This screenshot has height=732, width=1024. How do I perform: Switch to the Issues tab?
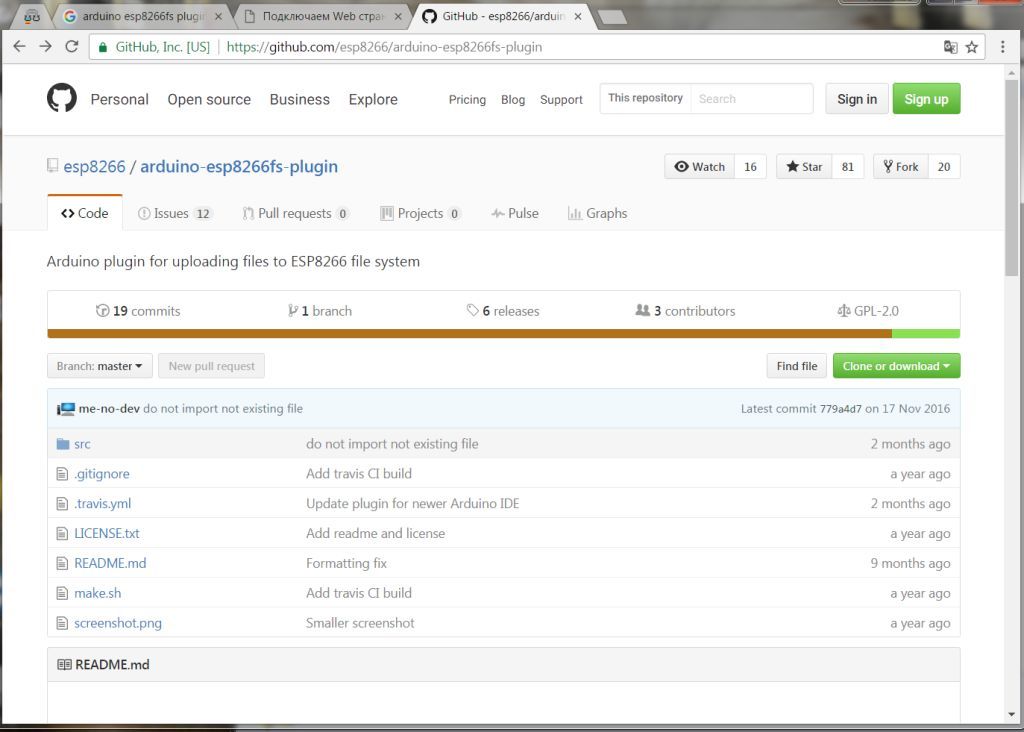tap(174, 213)
